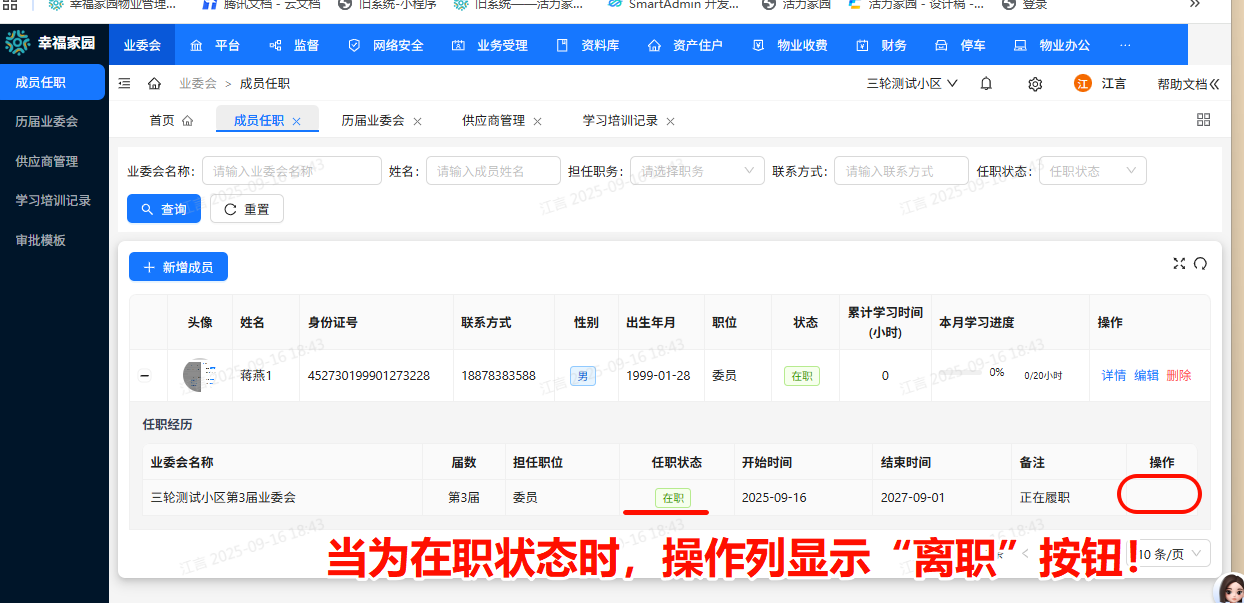
Task: Open the 担任职务 position dropdown
Action: coord(696,170)
